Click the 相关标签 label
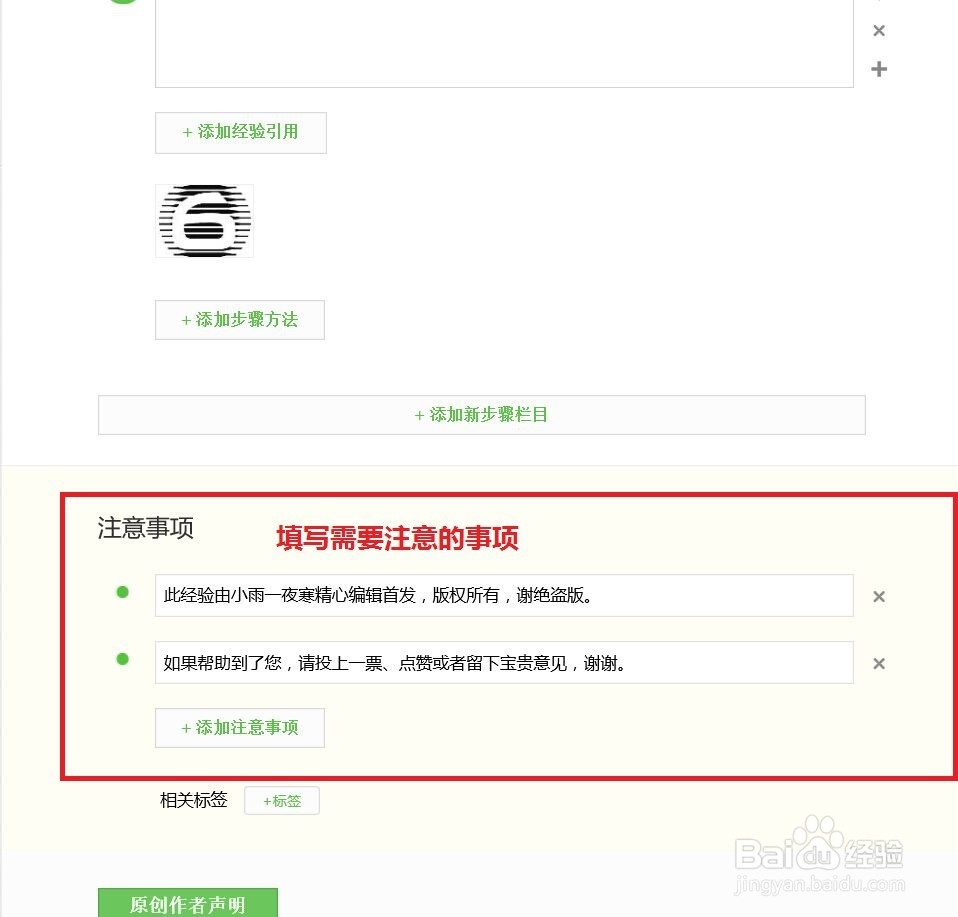The width and height of the screenshot is (958, 917). [194, 800]
